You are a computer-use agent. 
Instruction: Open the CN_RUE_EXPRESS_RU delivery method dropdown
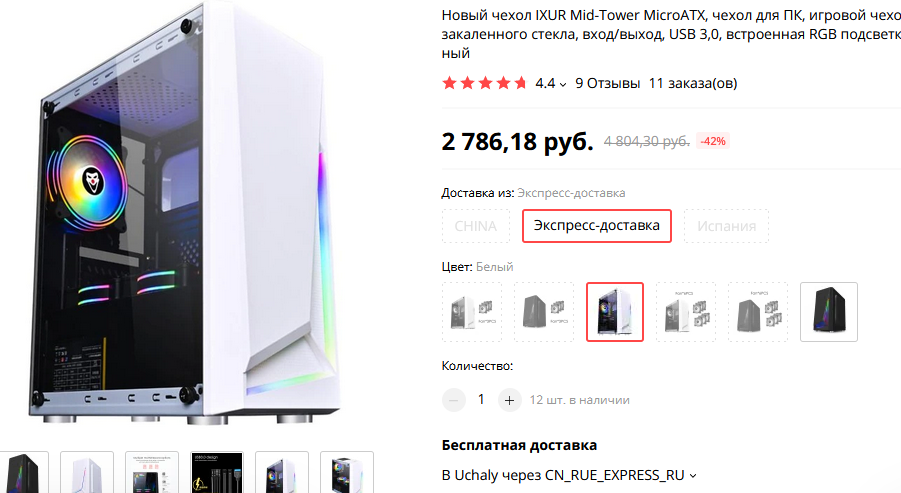693,476
